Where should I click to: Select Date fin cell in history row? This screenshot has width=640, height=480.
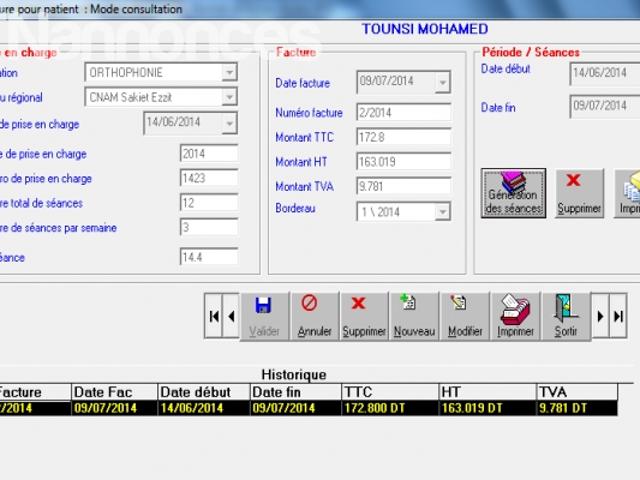click(296, 408)
